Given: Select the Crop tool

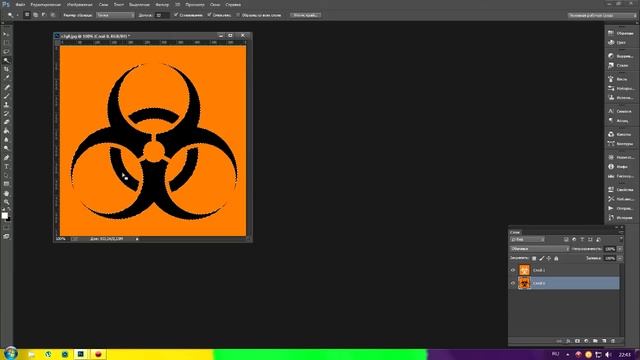Looking at the screenshot, I should 6,69.
